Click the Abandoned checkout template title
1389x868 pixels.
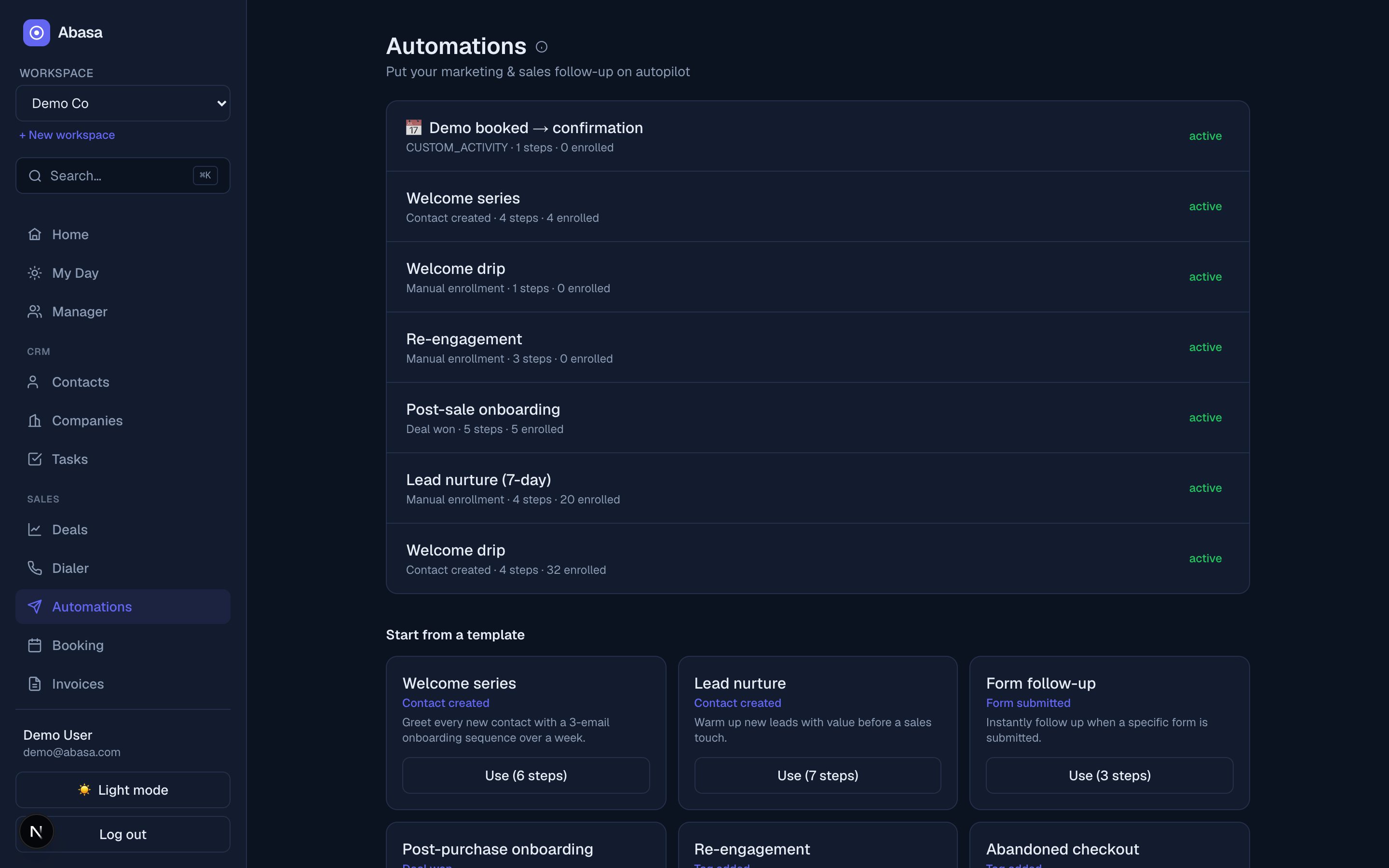(1062, 849)
